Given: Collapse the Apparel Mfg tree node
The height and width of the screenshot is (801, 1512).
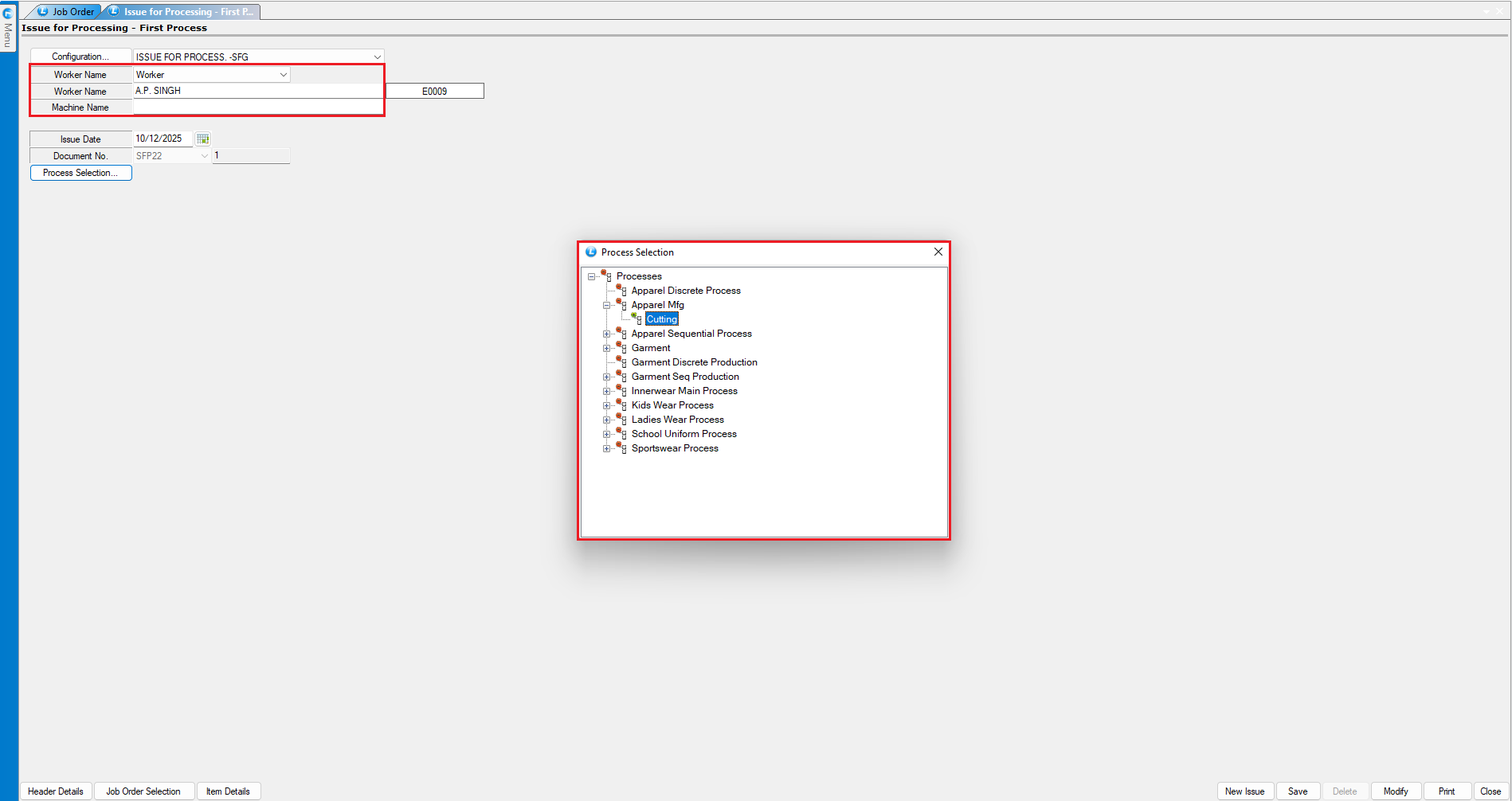Looking at the screenshot, I should [x=606, y=305].
